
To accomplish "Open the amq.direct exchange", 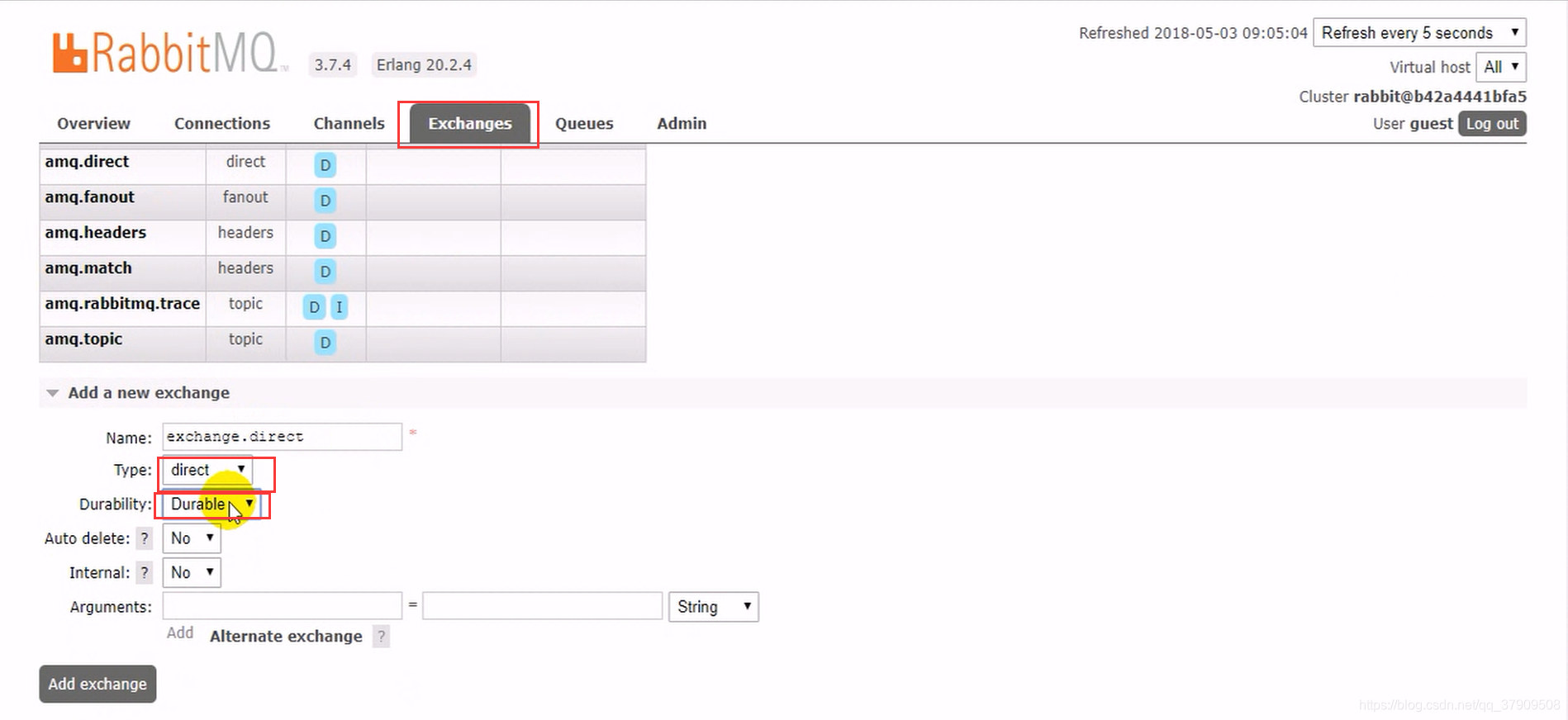I will coord(87,162).
